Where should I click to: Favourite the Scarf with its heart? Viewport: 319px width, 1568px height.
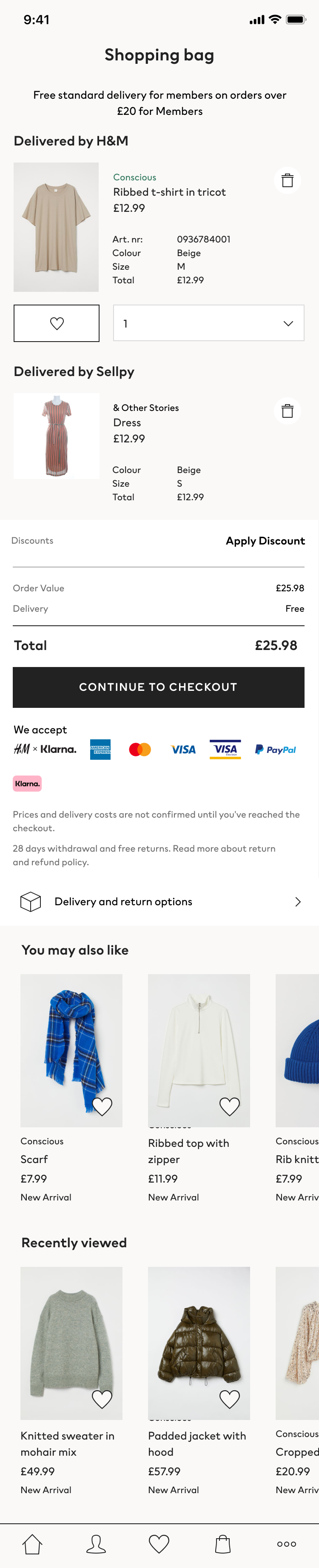102,1106
